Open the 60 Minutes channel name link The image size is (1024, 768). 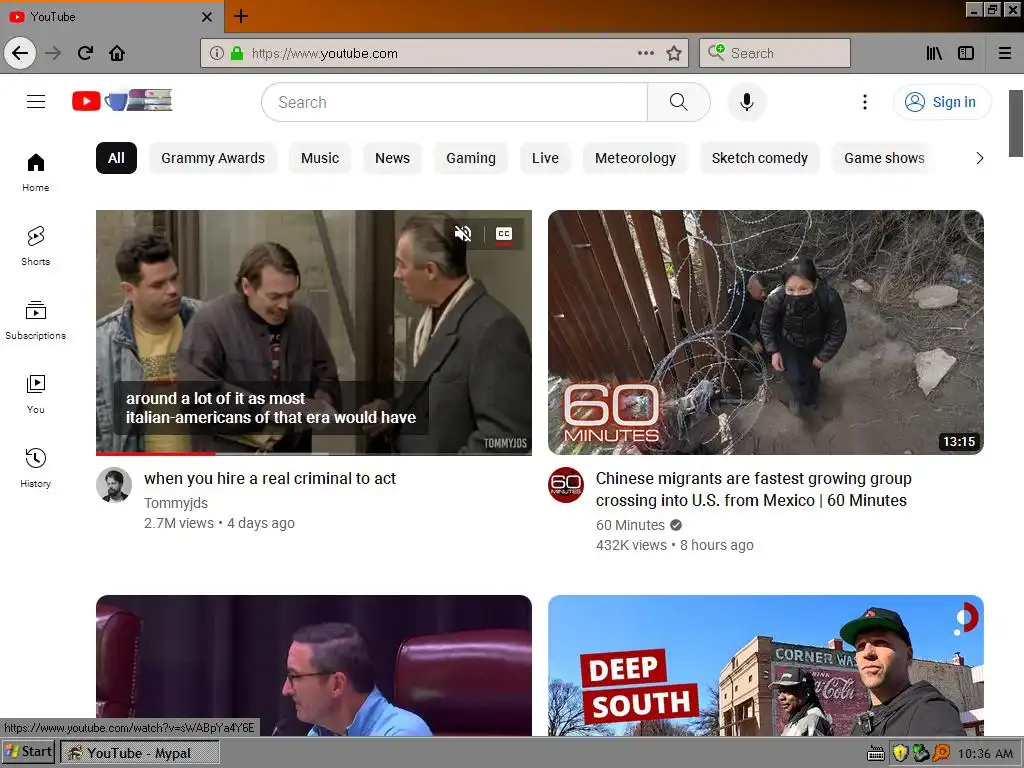[x=630, y=525]
